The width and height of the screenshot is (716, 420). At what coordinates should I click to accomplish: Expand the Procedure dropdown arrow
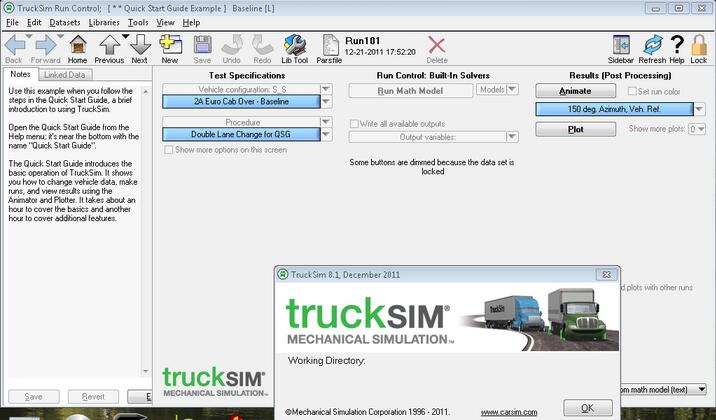pos(326,122)
